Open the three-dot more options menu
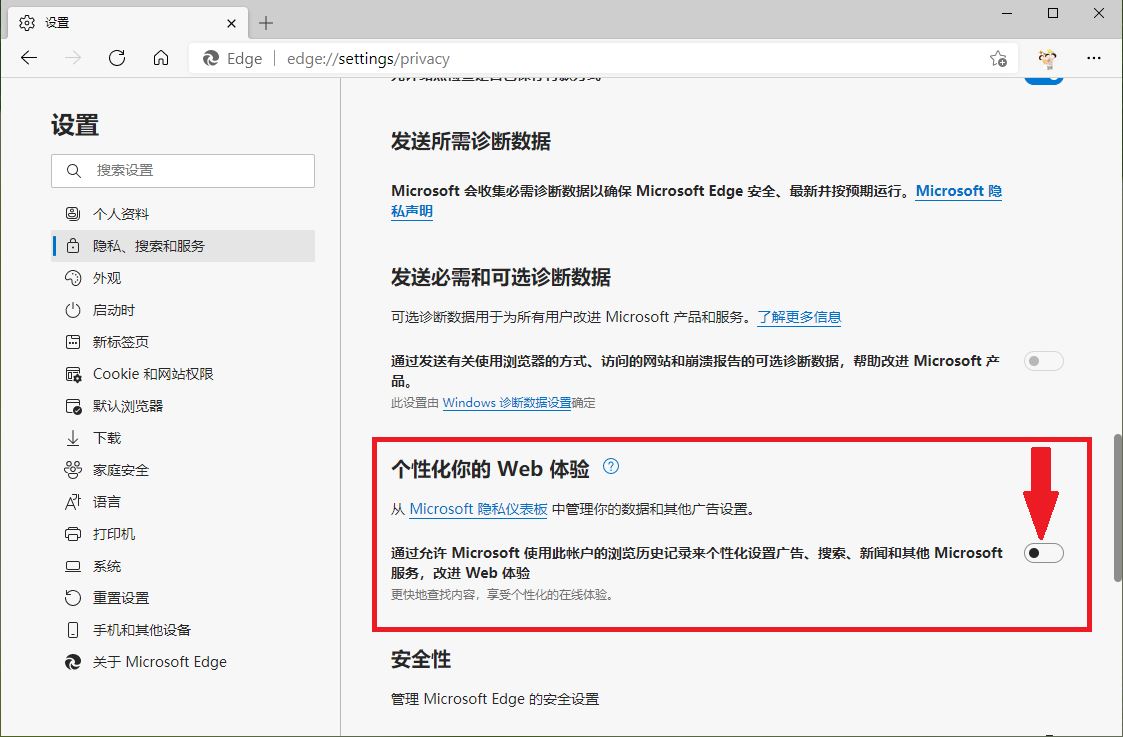The width and height of the screenshot is (1123, 737). [1094, 58]
